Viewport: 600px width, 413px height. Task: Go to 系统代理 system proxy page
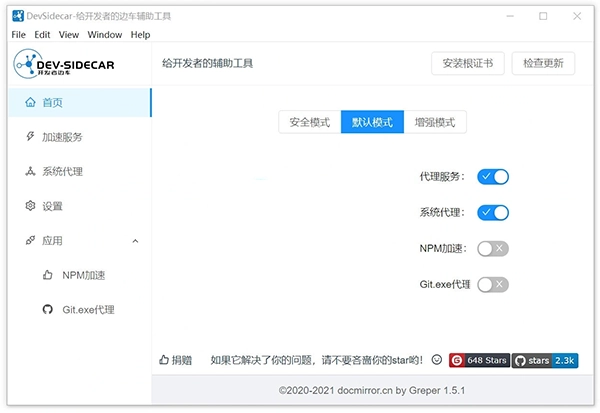tap(62, 171)
